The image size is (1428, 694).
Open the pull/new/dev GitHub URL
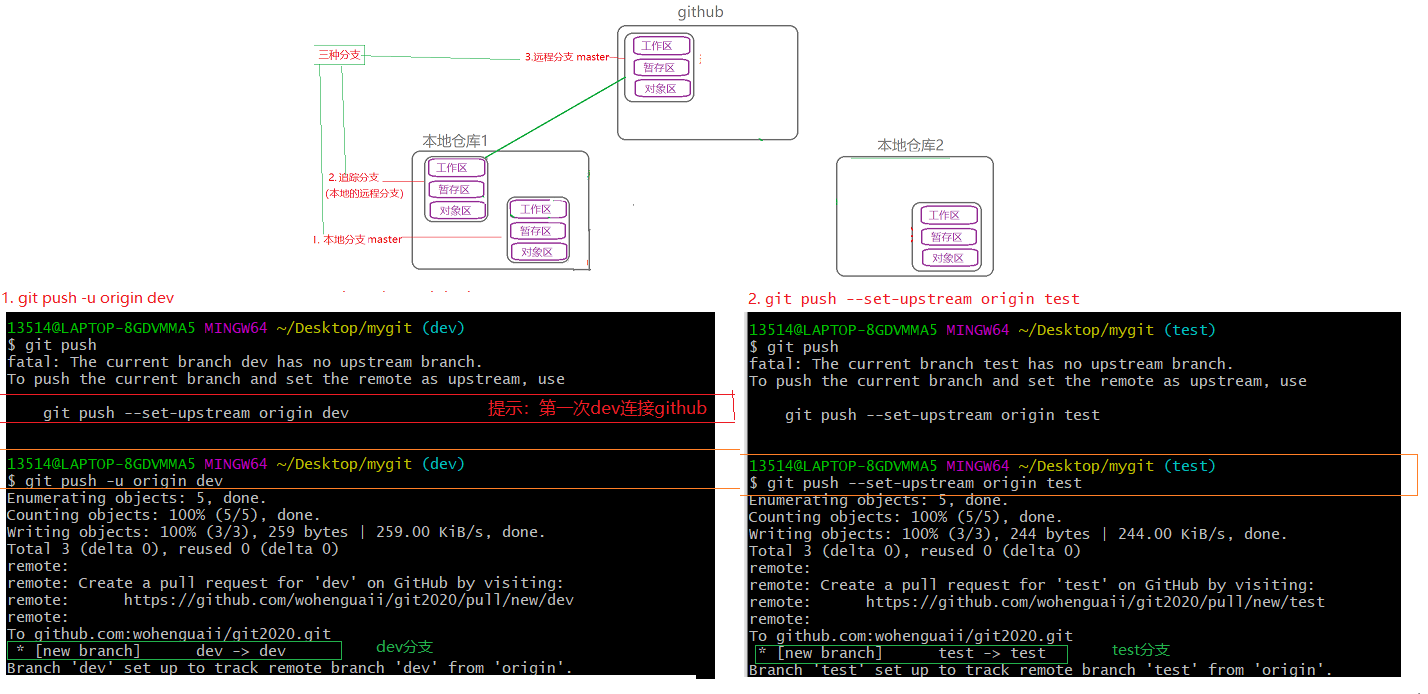pyautogui.click(x=348, y=600)
